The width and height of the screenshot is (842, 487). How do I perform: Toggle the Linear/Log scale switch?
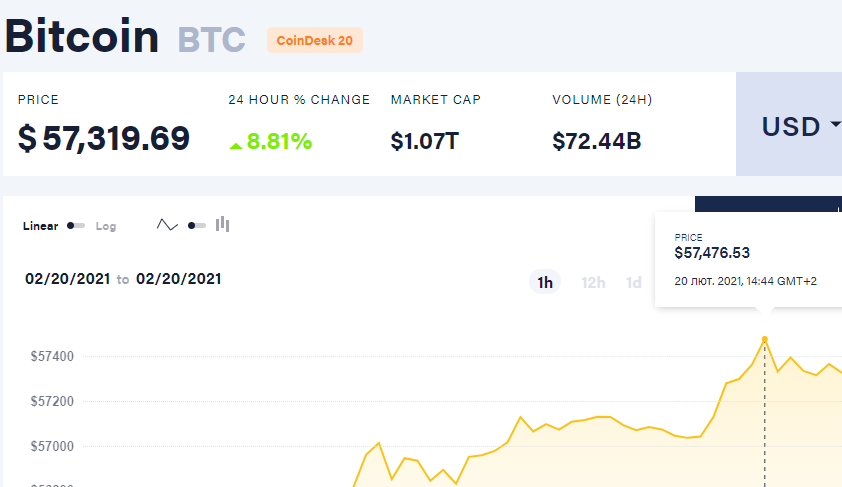point(76,226)
